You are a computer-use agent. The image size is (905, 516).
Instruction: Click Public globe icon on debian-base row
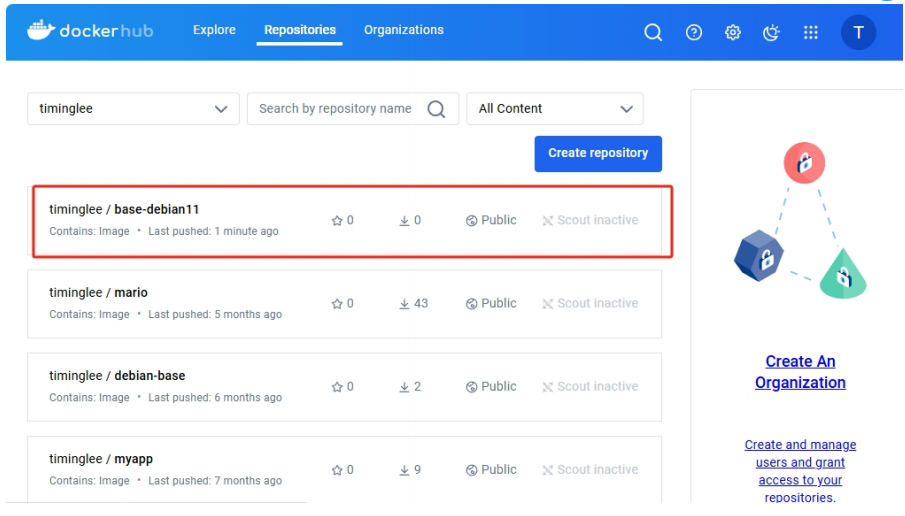pos(472,387)
